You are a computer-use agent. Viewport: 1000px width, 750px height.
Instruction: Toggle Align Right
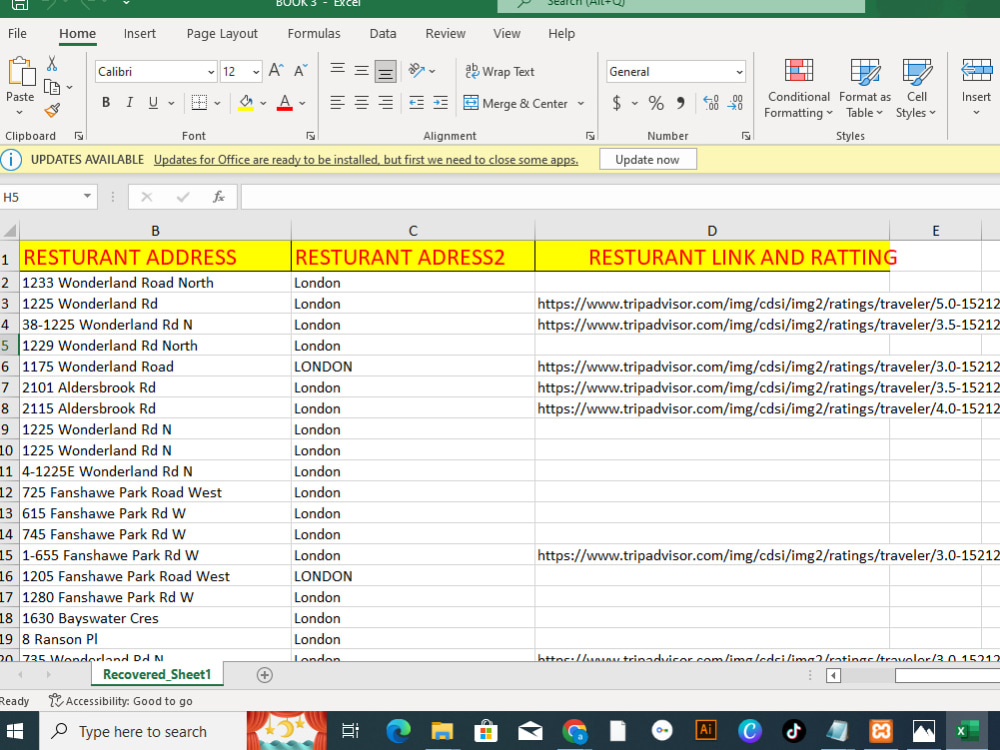[386, 103]
